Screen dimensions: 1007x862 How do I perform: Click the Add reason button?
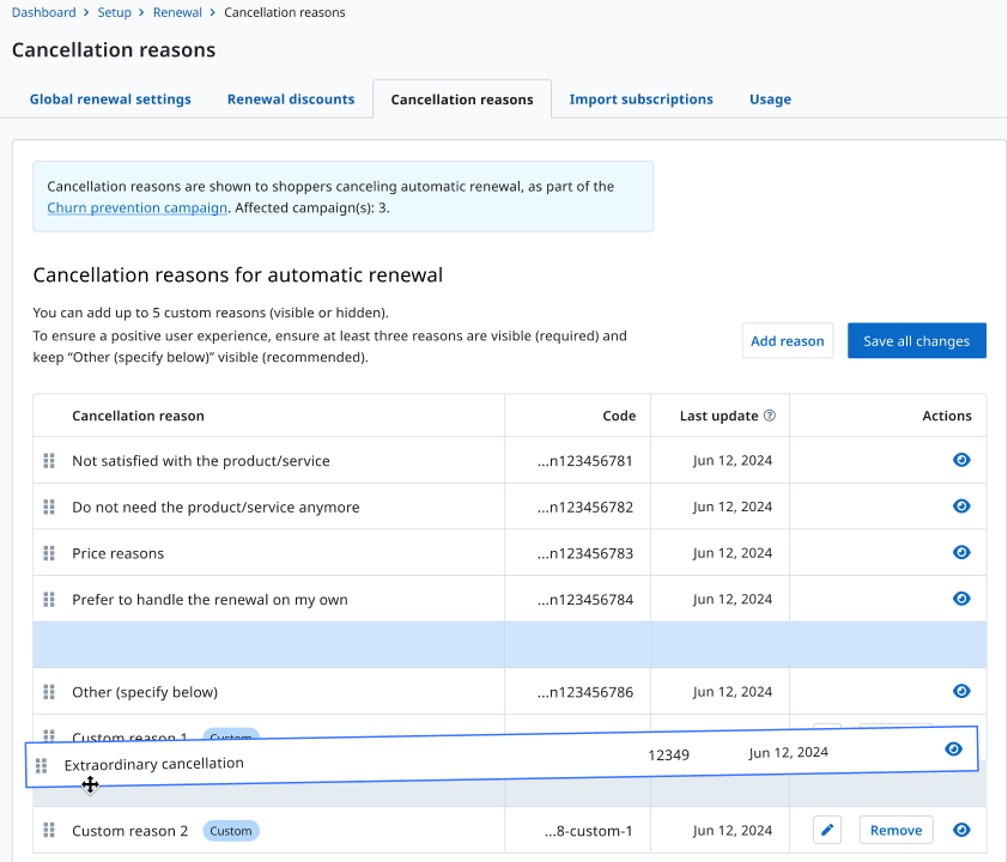787,340
